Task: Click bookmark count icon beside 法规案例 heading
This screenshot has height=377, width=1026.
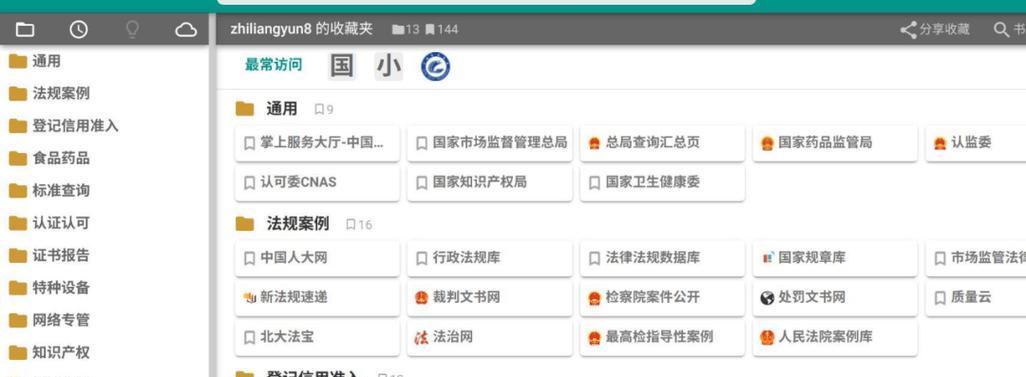Action: coord(351,224)
